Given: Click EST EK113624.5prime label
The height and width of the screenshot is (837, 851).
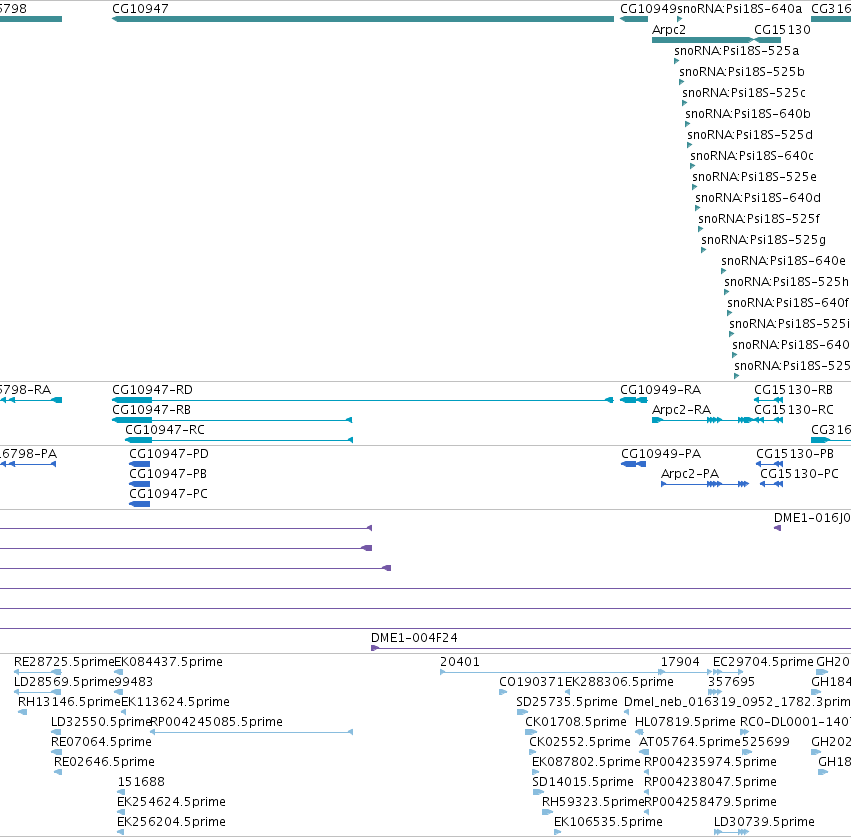Looking at the screenshot, I should (175, 702).
